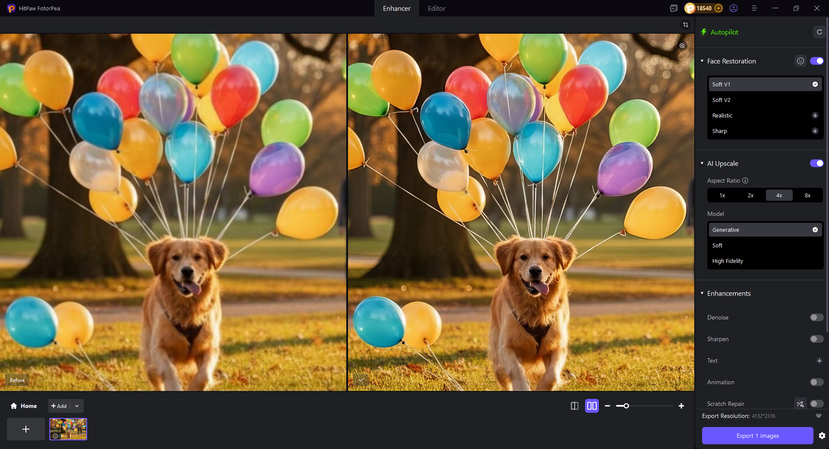
Task: Click the Autopilot reset/refresh icon
Action: 819,32
